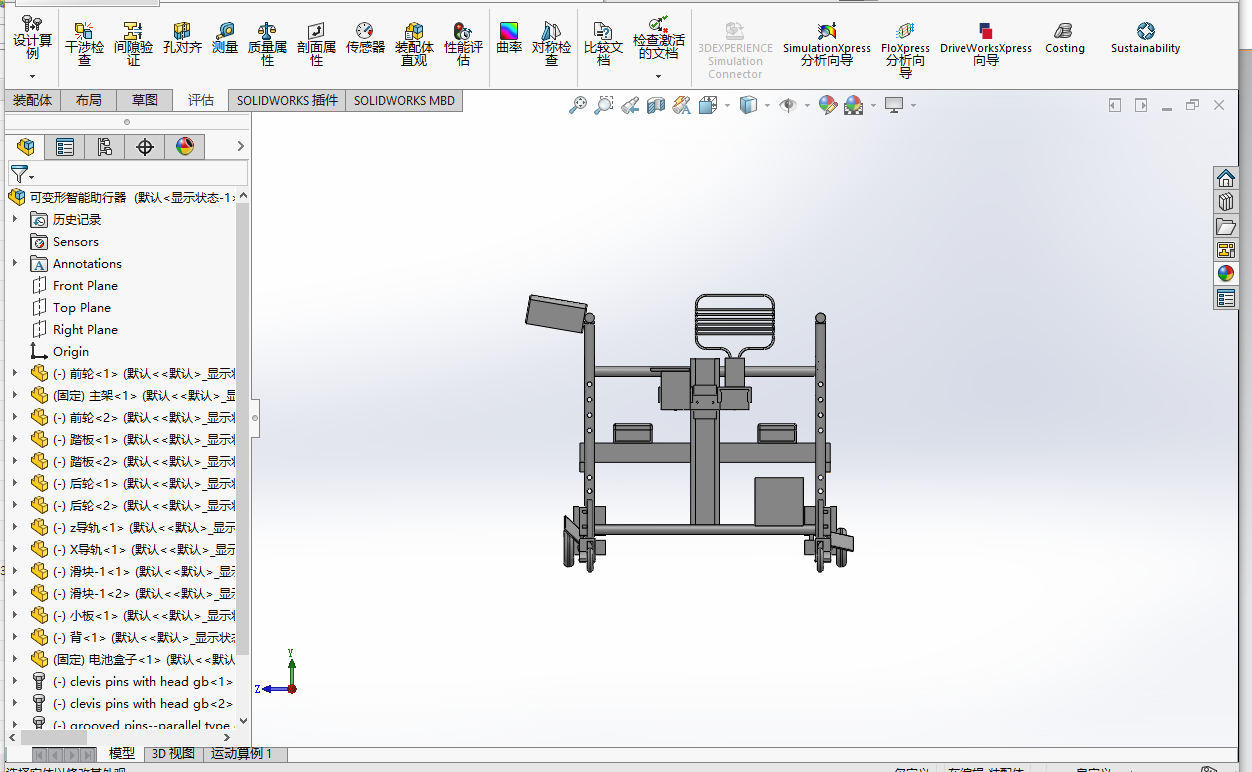Select the 孔对齐 hole alignment tool
Viewport: 1252px width, 772px height.
click(x=183, y=39)
